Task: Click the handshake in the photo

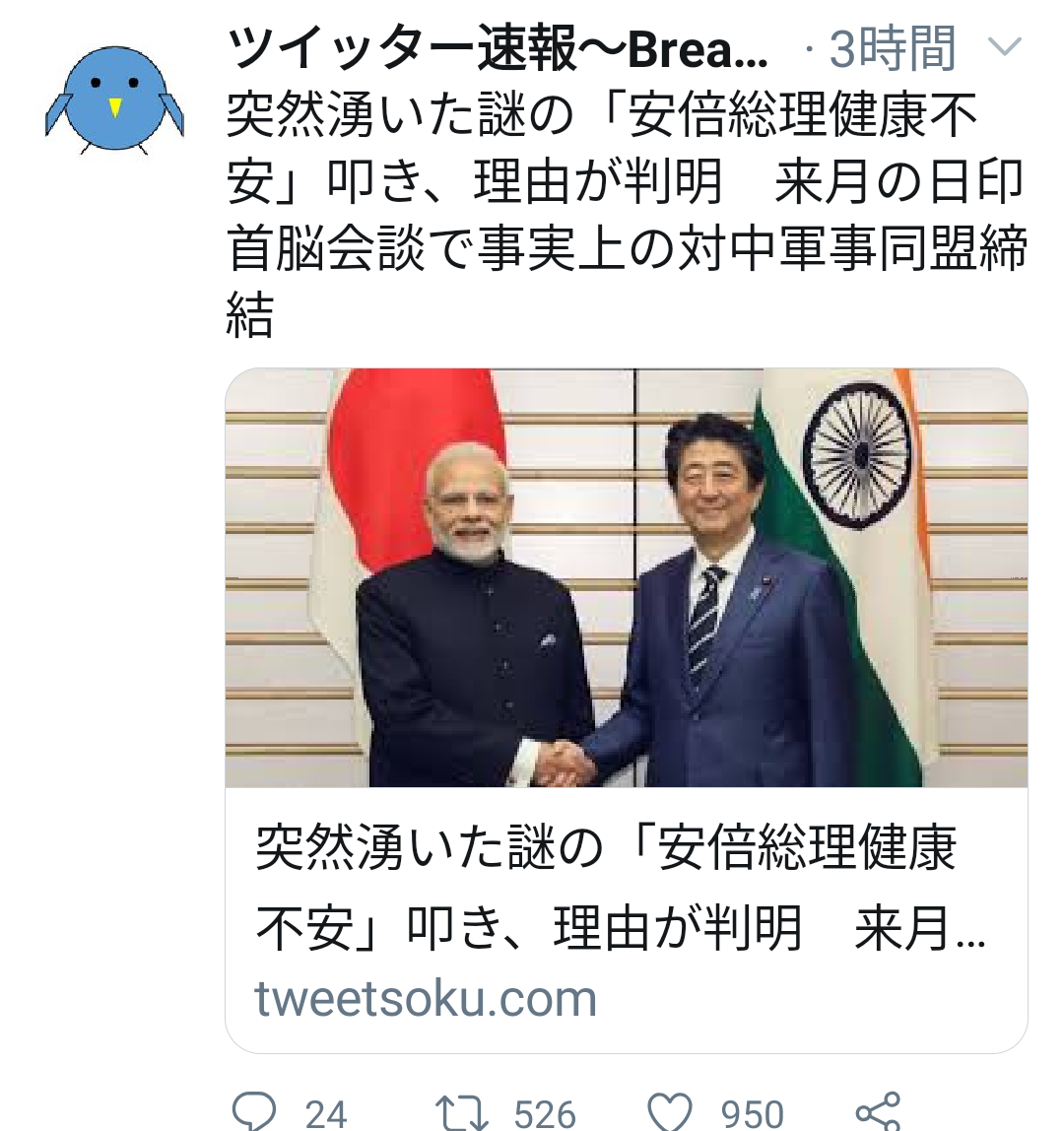Action: pyautogui.click(x=567, y=764)
